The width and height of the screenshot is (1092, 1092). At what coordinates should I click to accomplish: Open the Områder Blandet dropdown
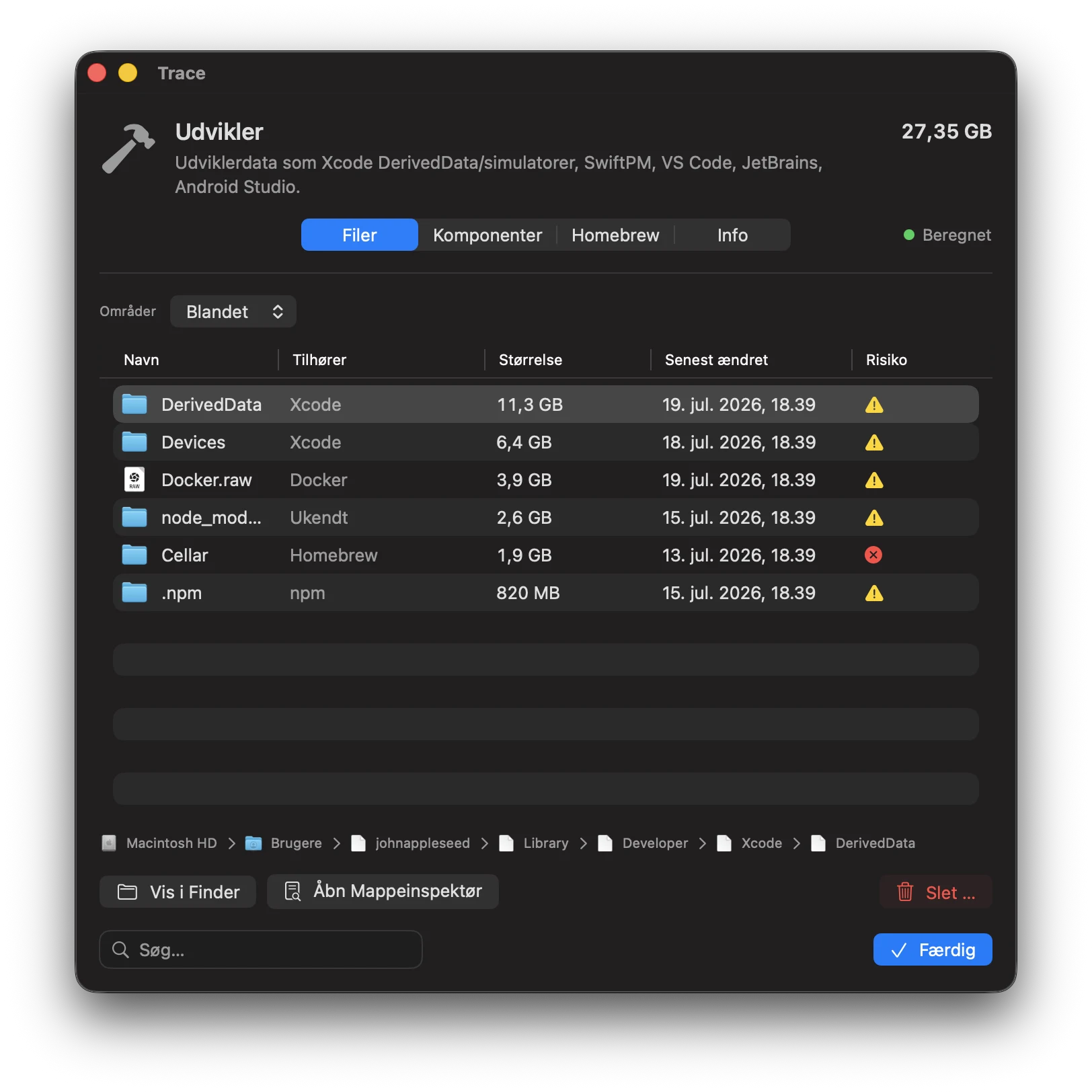[x=233, y=311]
